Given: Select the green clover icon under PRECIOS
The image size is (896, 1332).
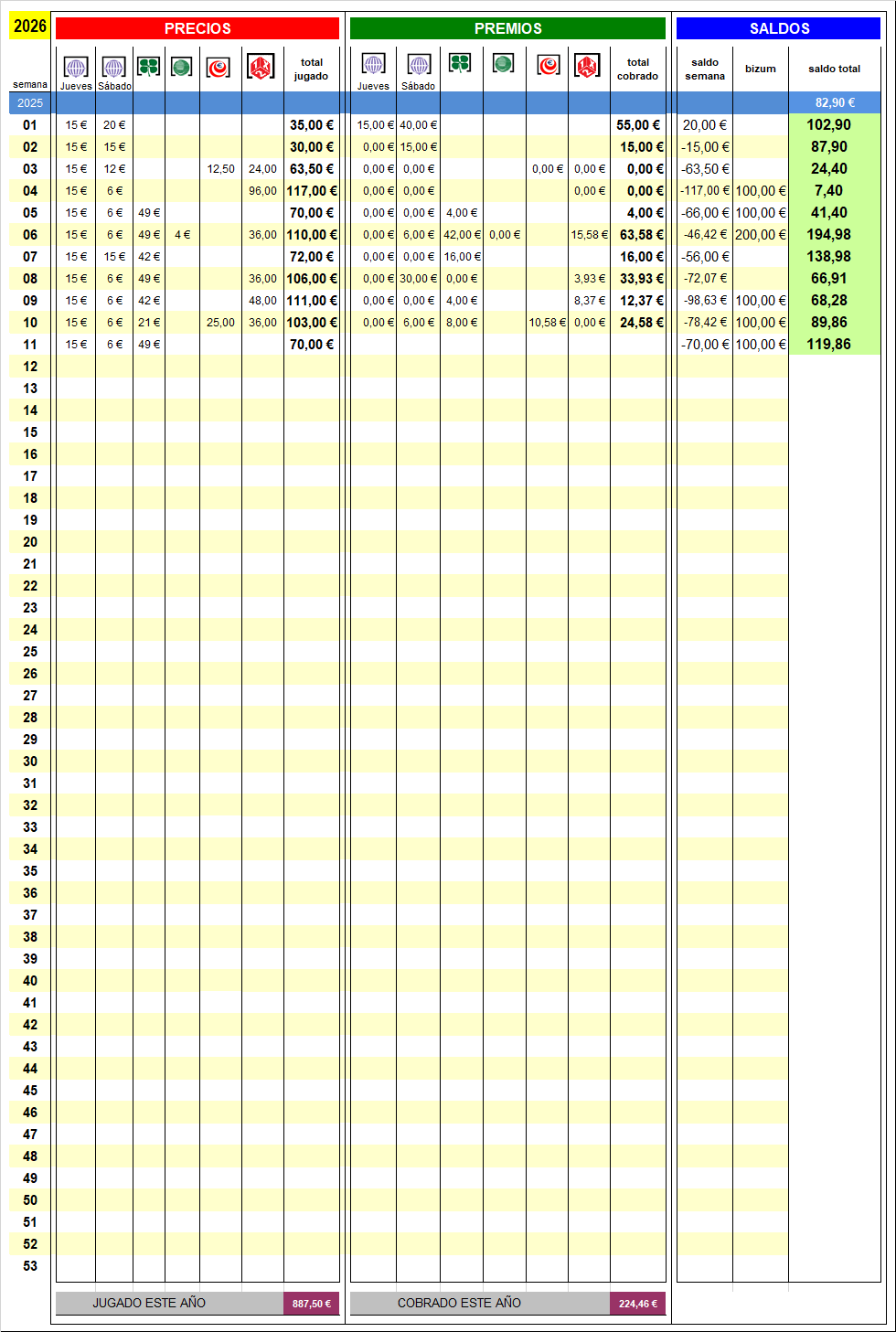Looking at the screenshot, I should tap(148, 66).
